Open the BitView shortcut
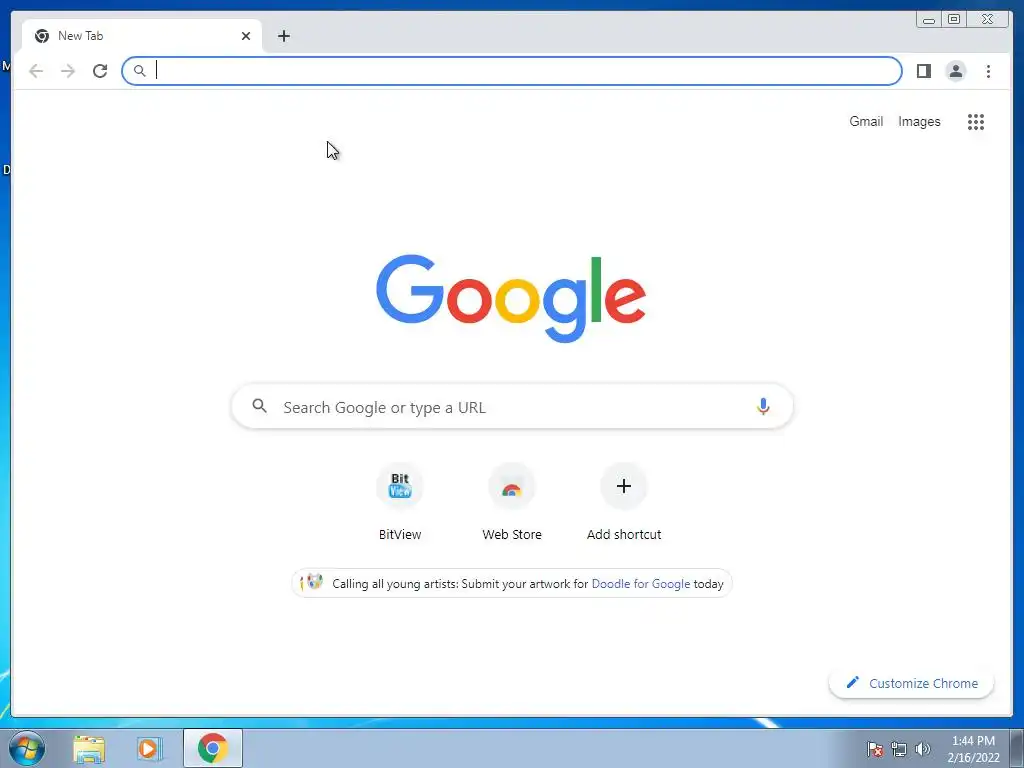1024x768 pixels. 400,502
